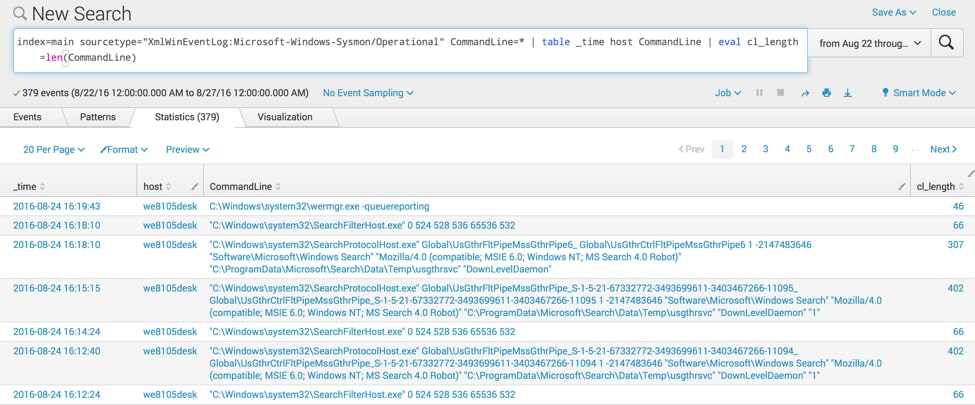This screenshot has width=975, height=405.
Task: Sort by _time column arrows
Action: click(42, 187)
